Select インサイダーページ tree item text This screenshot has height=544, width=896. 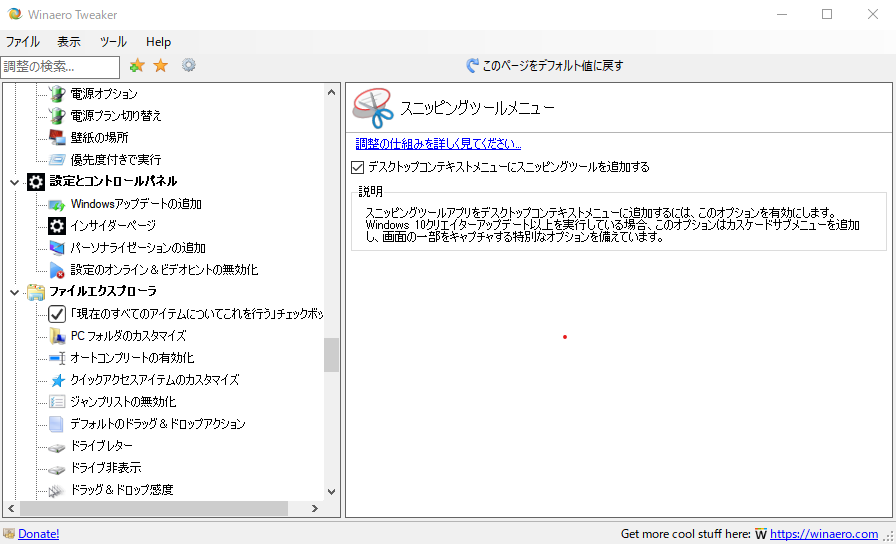(113, 226)
